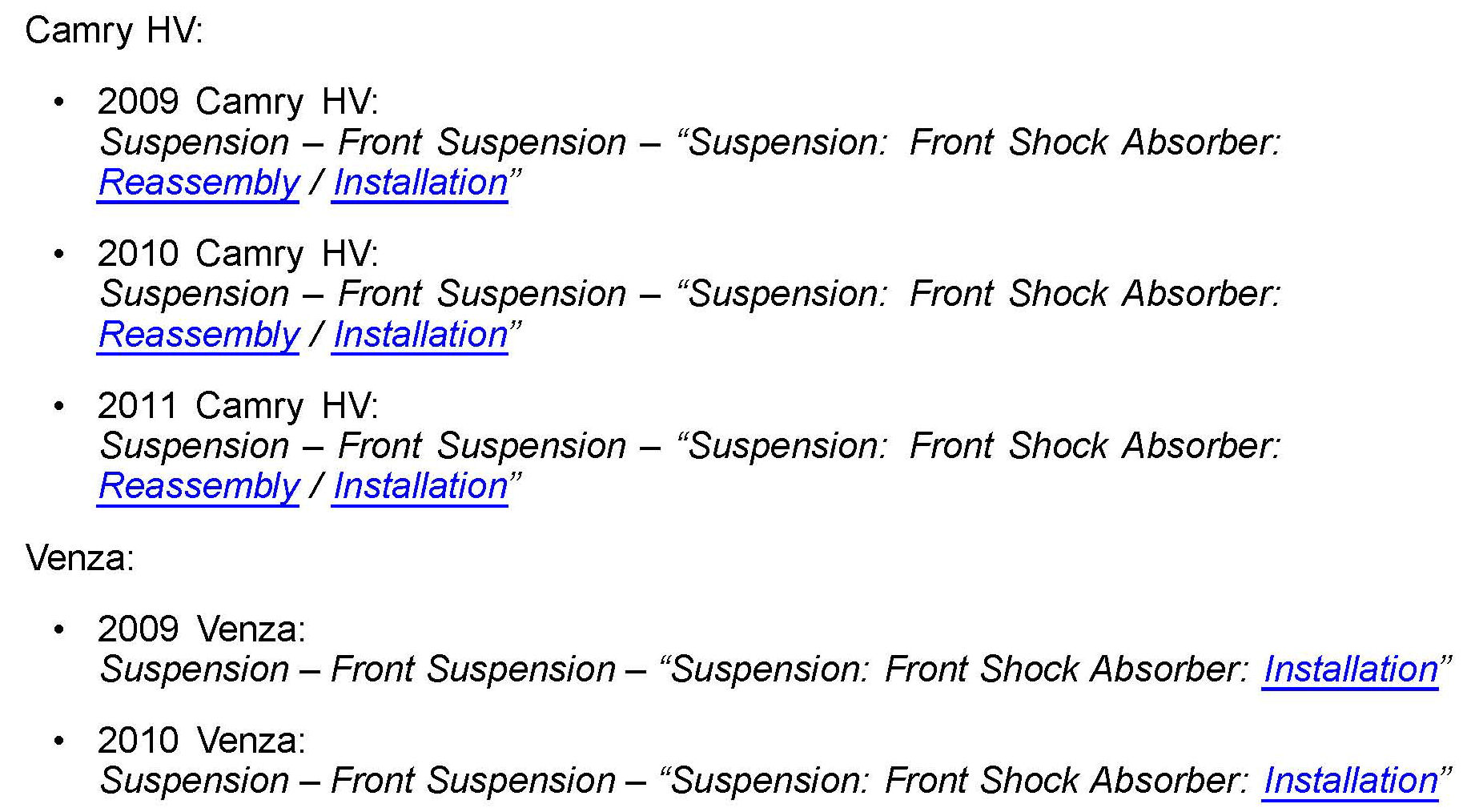
Task: Click the "2010 Camry HV:" bullet label
Action: pos(237,254)
